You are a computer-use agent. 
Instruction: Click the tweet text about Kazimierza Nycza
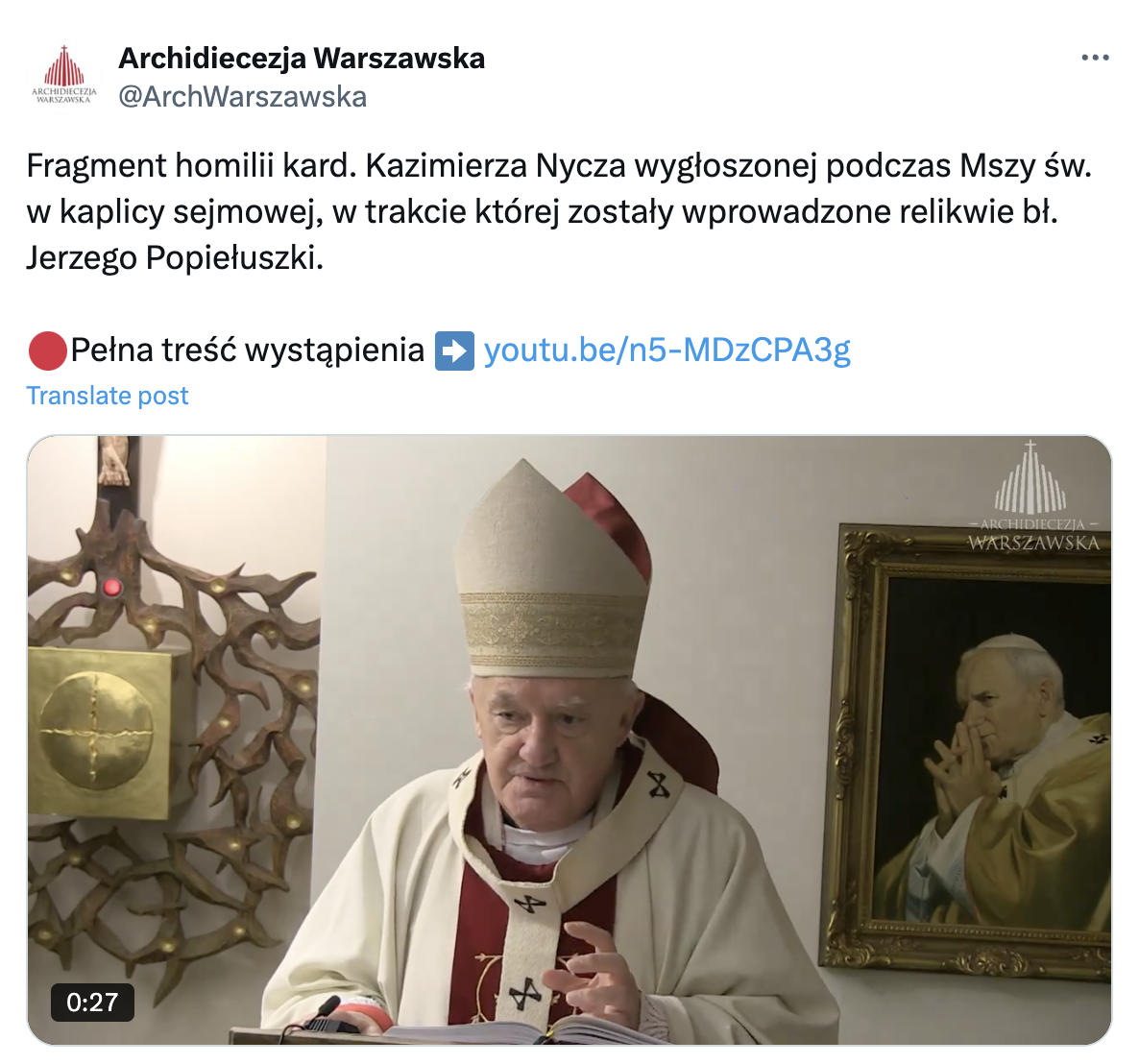[x=559, y=211]
